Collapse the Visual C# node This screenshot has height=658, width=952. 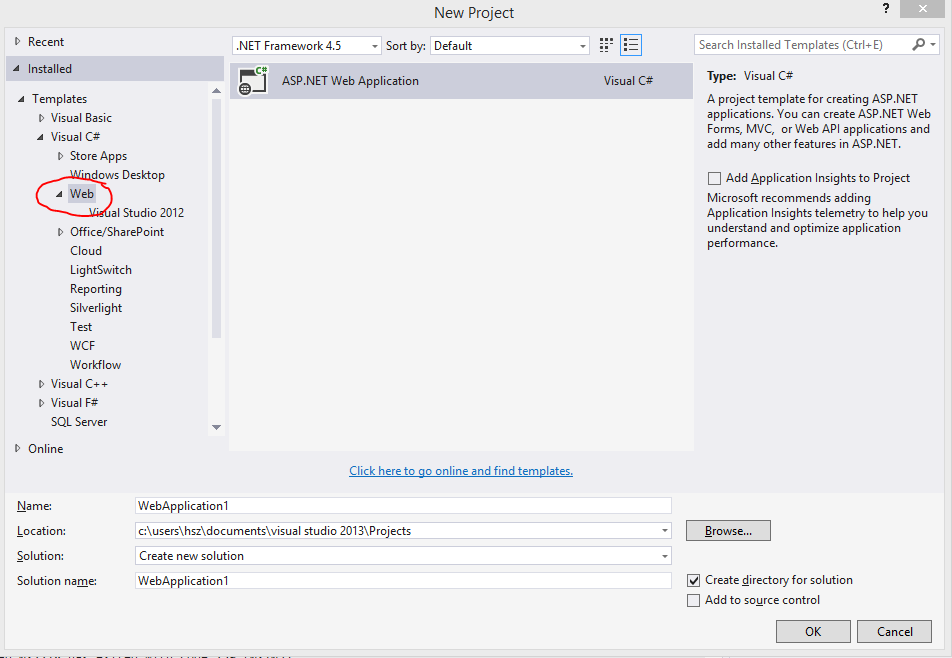pyautogui.click(x=40, y=137)
